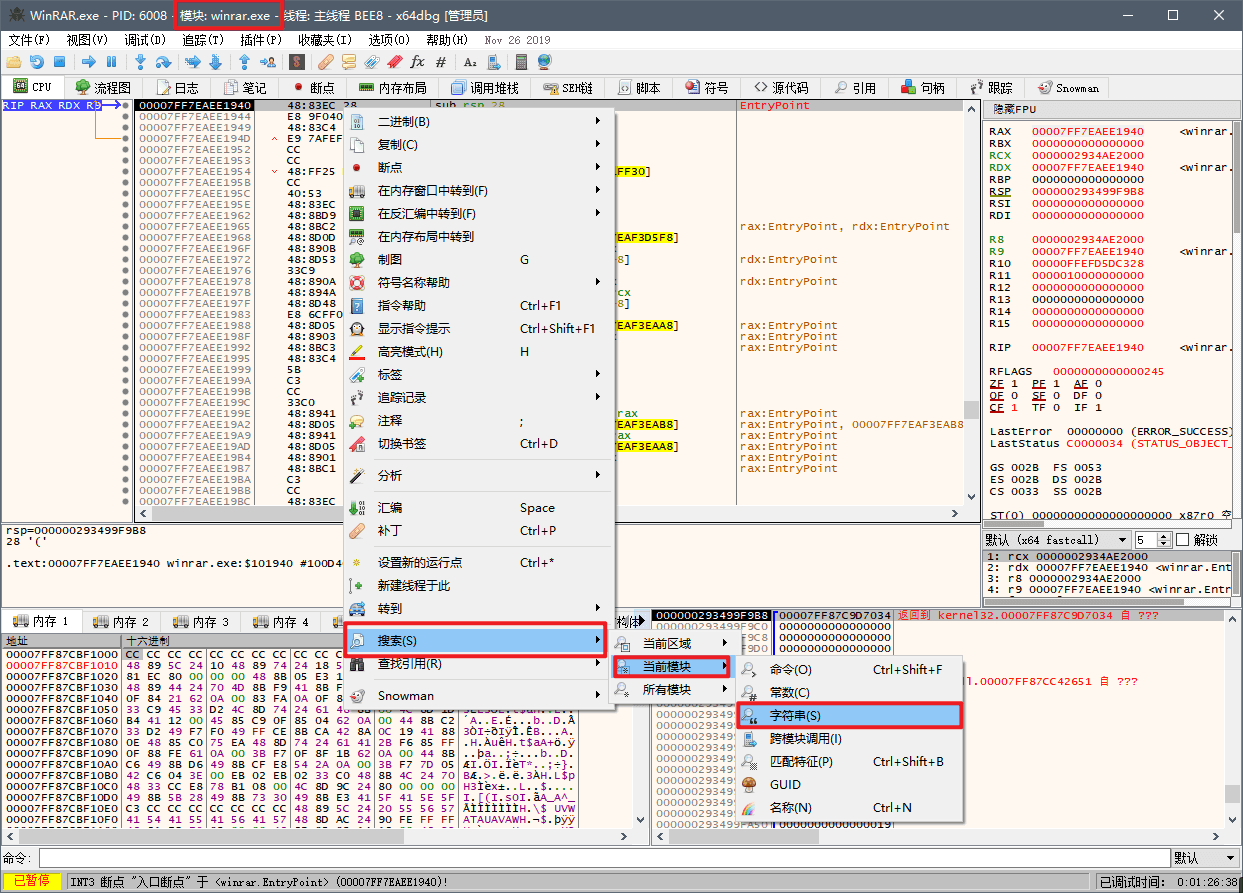Viewport: 1243px width, 893px height.
Task: Open the 插件(P) menu
Action: pos(262,40)
